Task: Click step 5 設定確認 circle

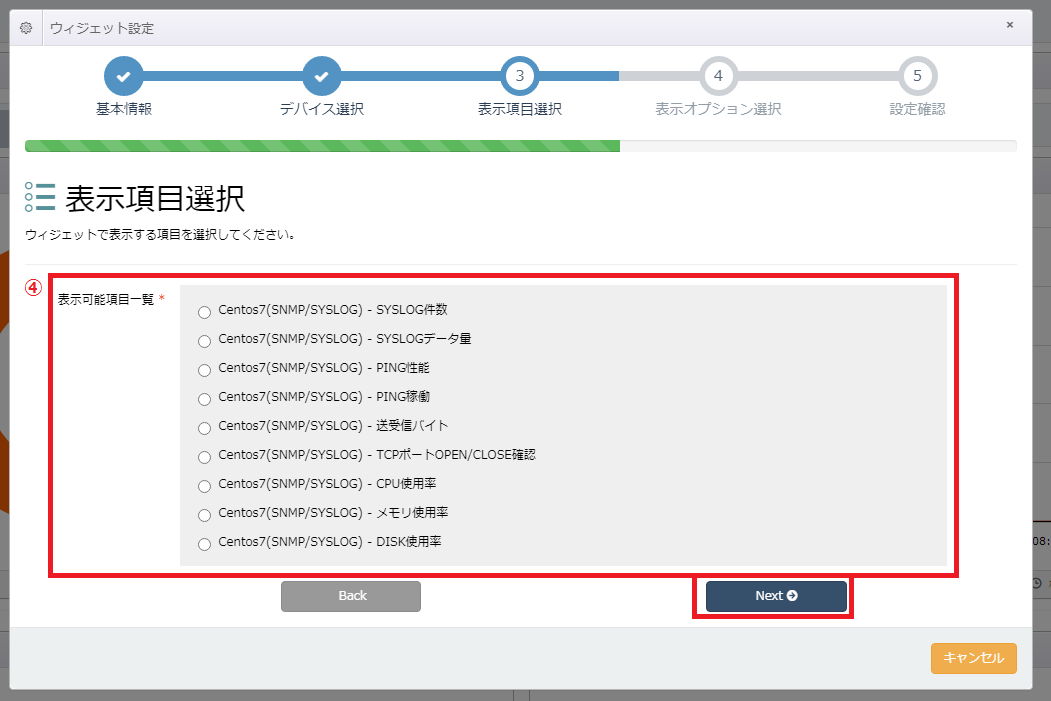Action: 918,76
